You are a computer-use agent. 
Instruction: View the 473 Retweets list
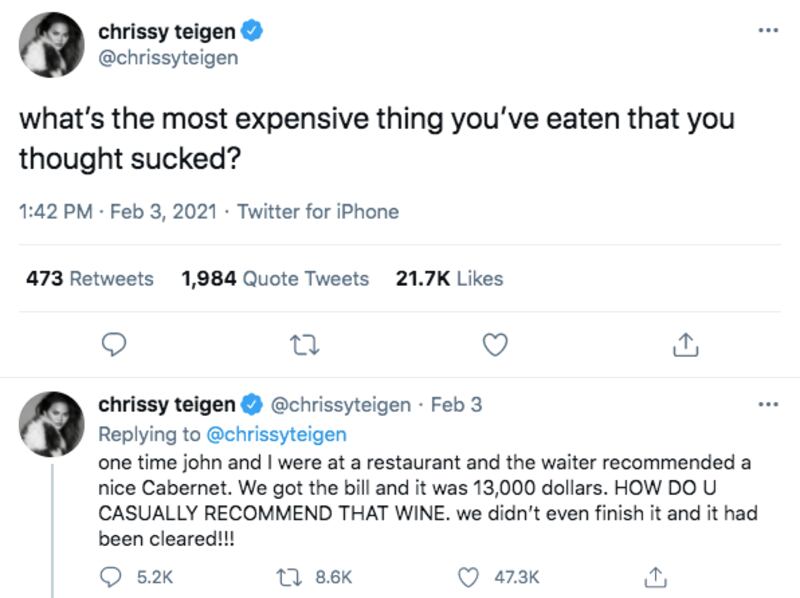click(89, 279)
